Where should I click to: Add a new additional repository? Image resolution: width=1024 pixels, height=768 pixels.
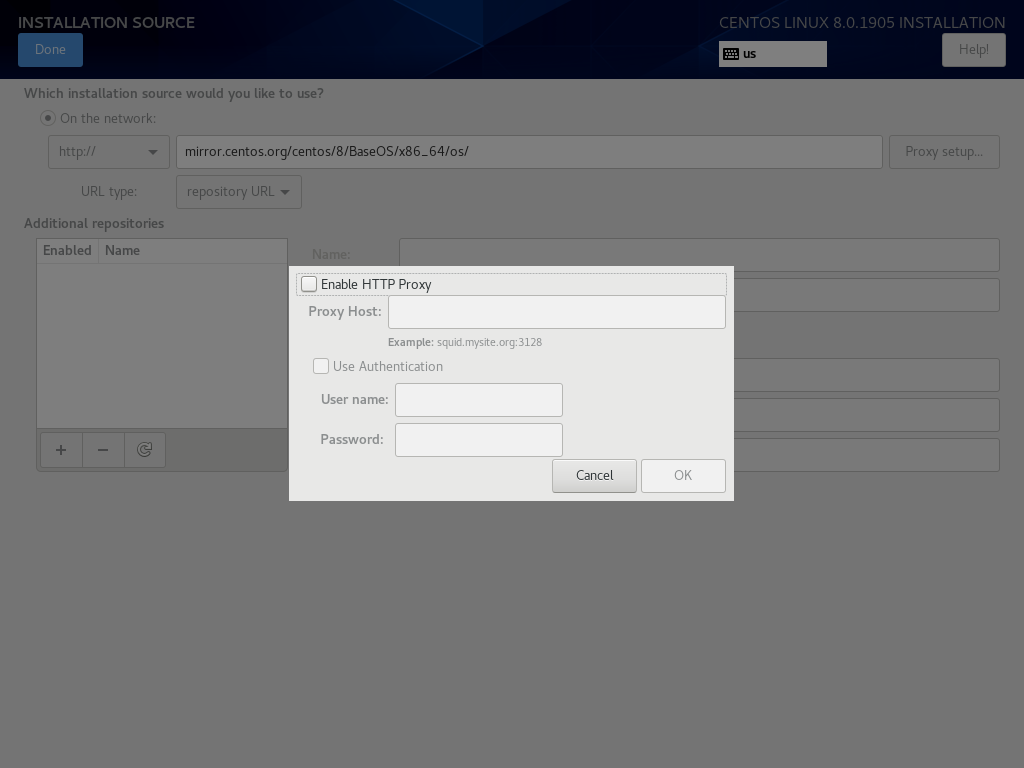click(x=60, y=450)
